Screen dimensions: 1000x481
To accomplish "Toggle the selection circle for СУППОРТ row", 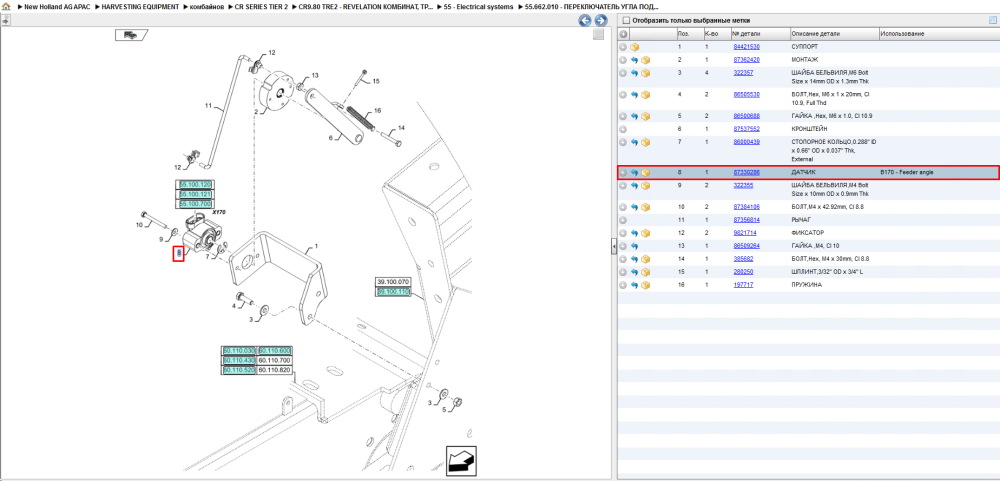I will pyautogui.click(x=624, y=47).
